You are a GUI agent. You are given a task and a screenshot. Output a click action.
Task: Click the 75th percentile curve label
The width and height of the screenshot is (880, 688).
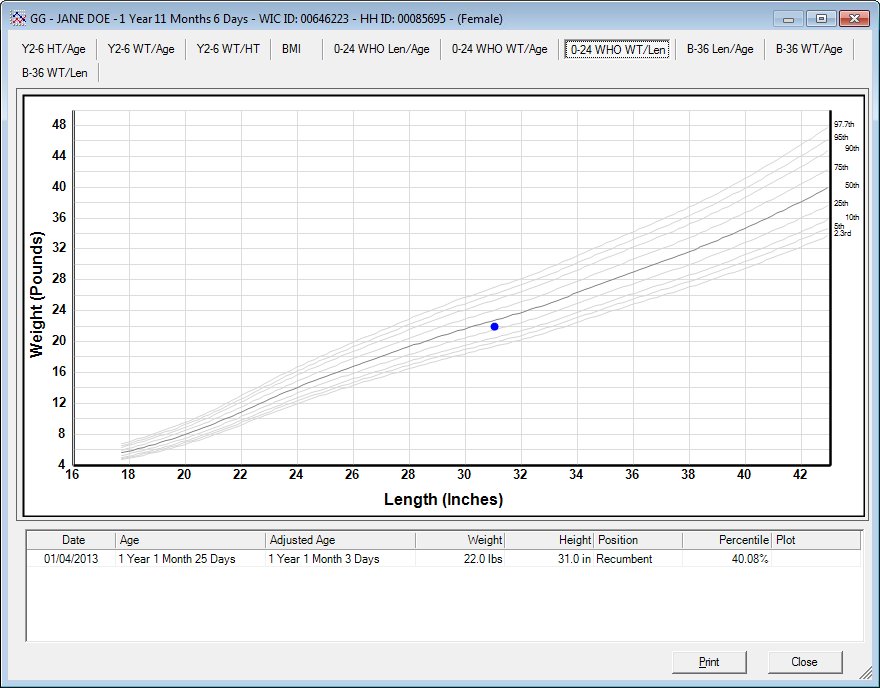[841, 167]
